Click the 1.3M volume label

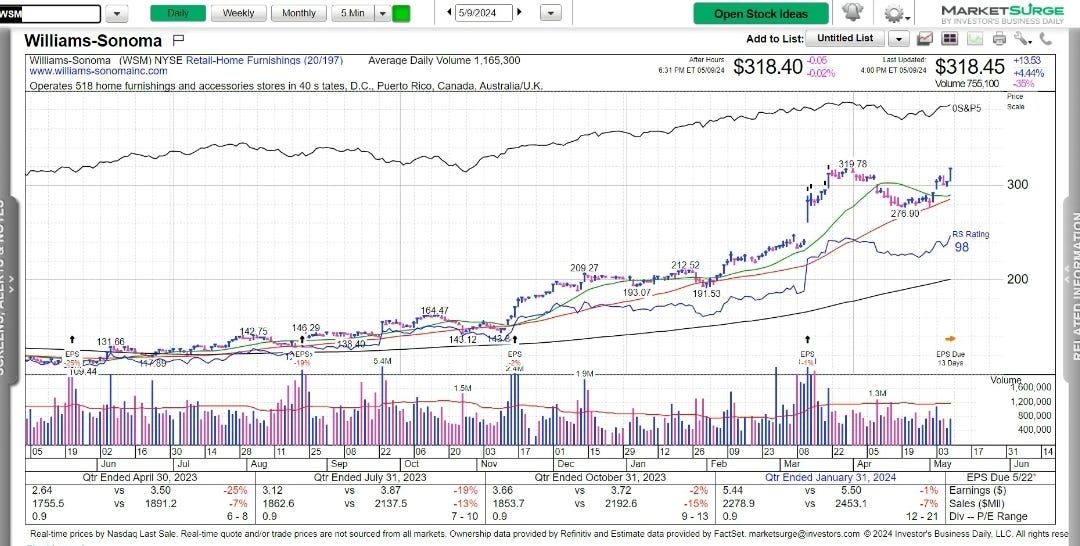coord(877,393)
